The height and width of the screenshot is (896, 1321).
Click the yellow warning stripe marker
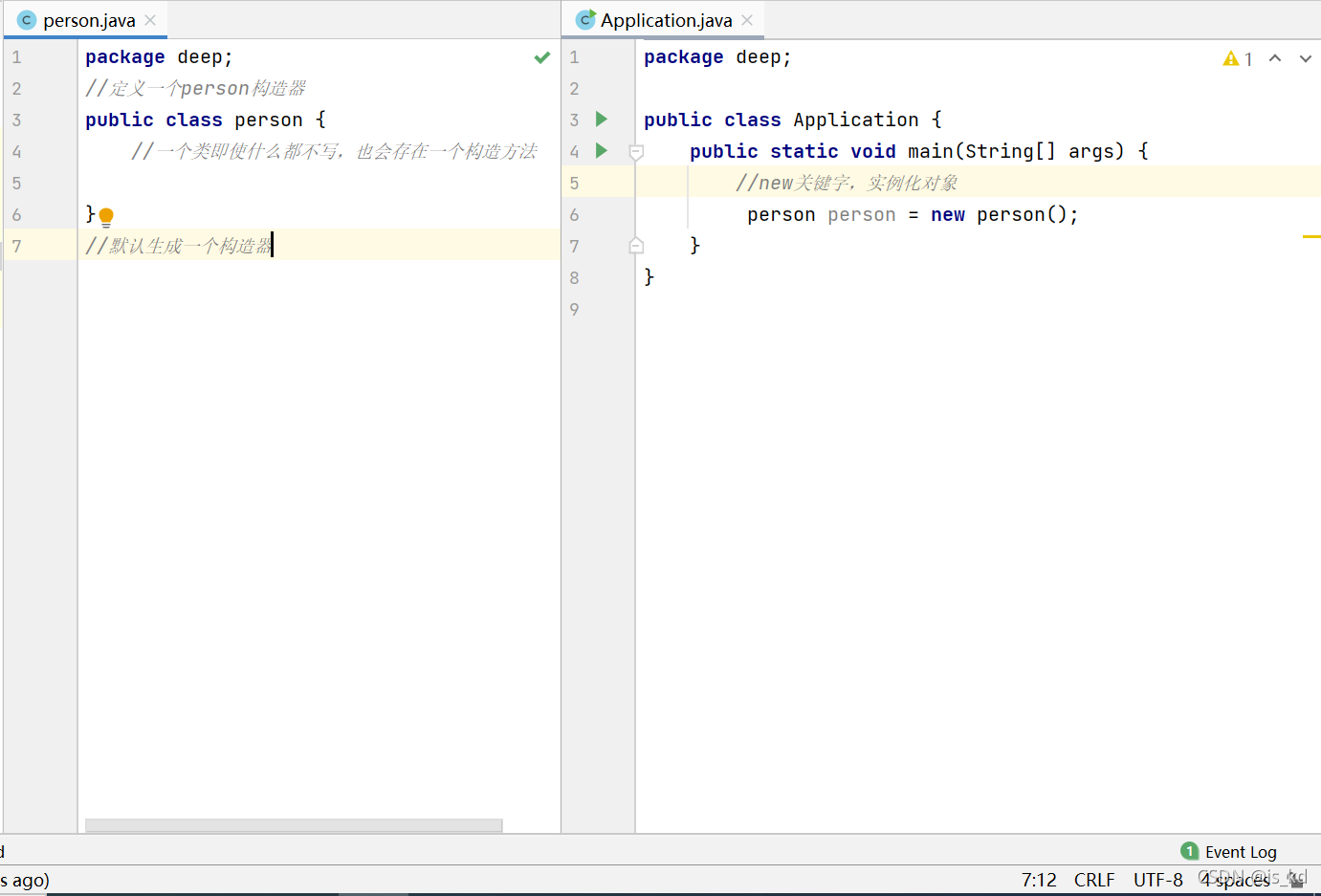pos(1311,236)
